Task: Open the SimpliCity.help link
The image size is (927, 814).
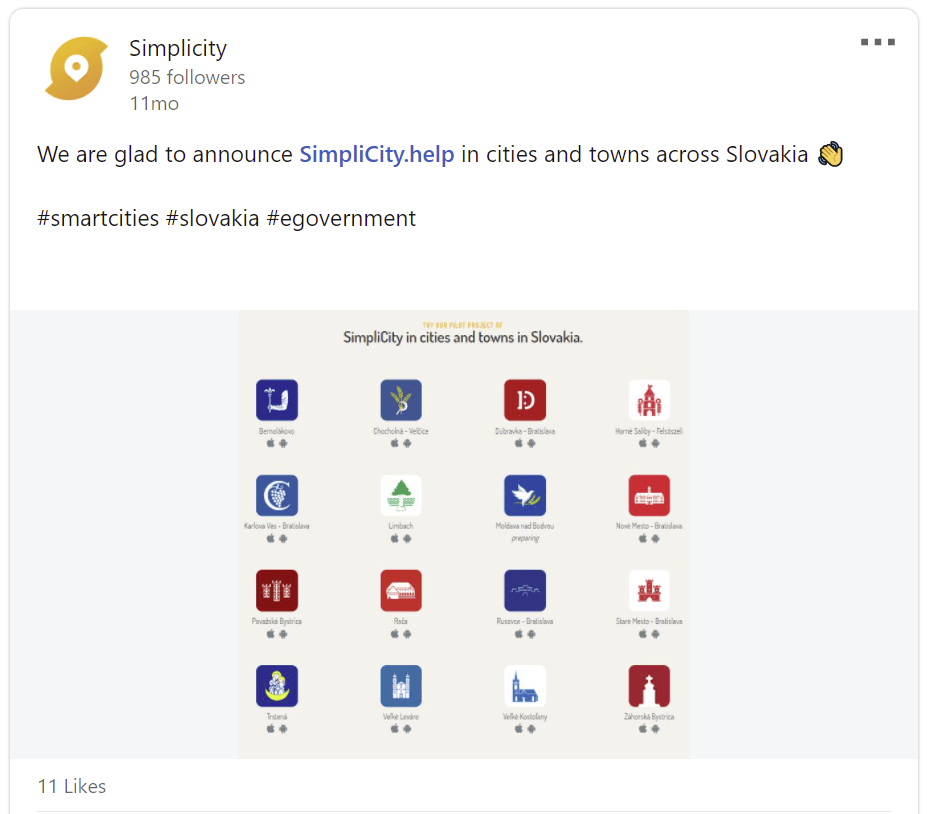Action: [x=377, y=155]
